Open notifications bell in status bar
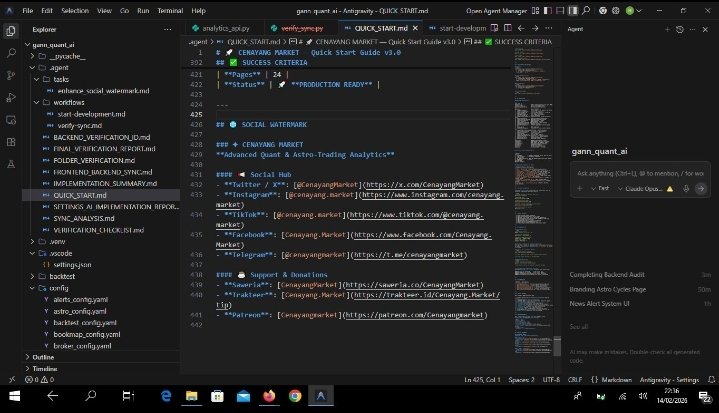 711,380
